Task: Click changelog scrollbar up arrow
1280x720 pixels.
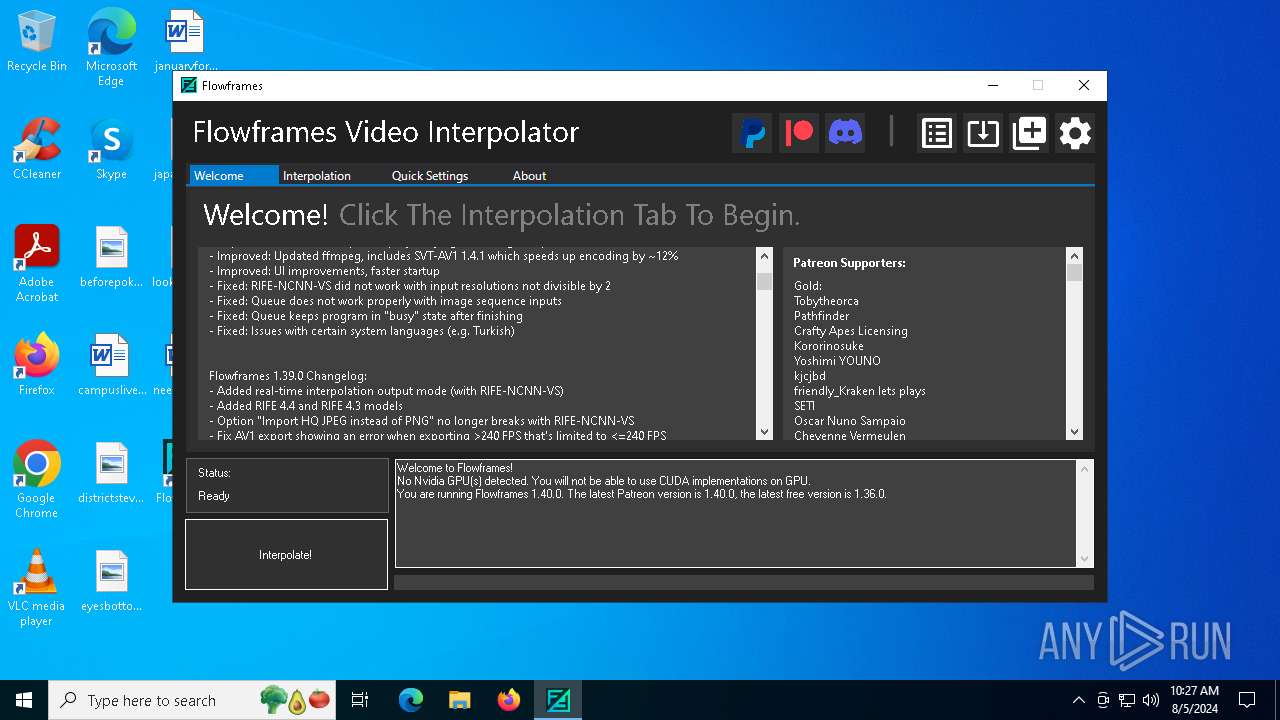Action: click(764, 256)
